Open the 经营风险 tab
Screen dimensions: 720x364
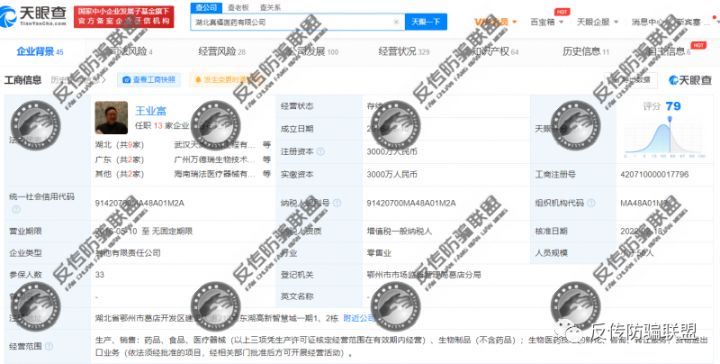point(222,52)
